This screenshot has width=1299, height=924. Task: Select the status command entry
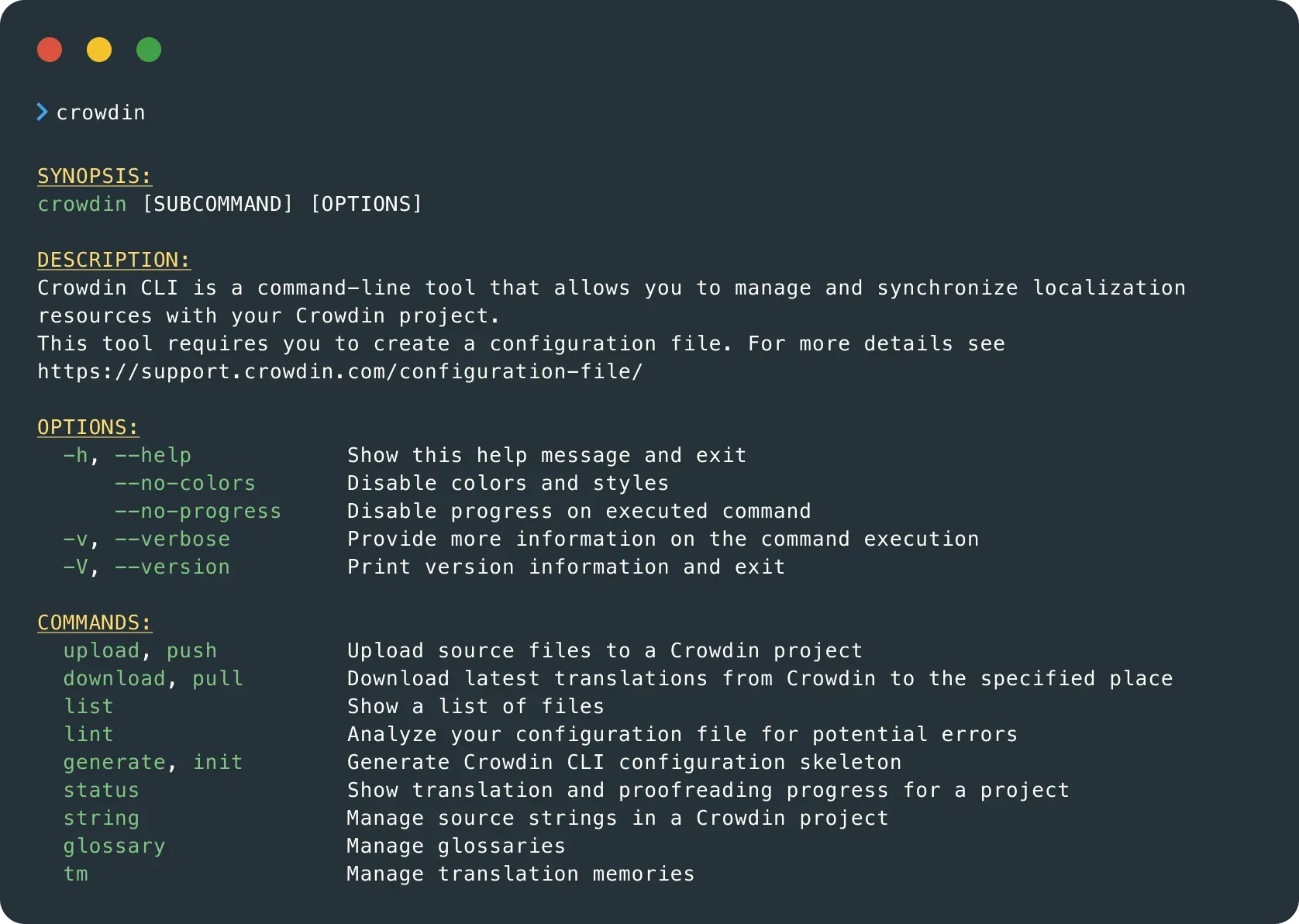(x=101, y=790)
